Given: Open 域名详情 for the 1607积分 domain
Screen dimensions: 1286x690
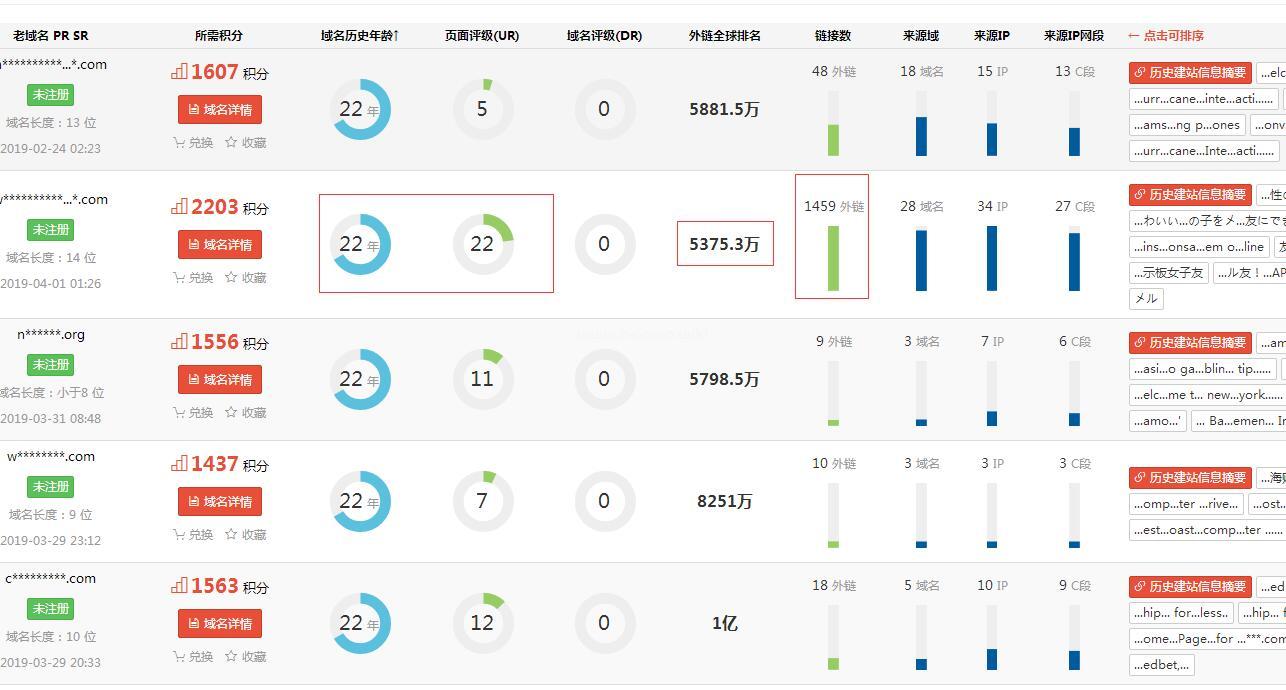Looking at the screenshot, I should 219,110.
